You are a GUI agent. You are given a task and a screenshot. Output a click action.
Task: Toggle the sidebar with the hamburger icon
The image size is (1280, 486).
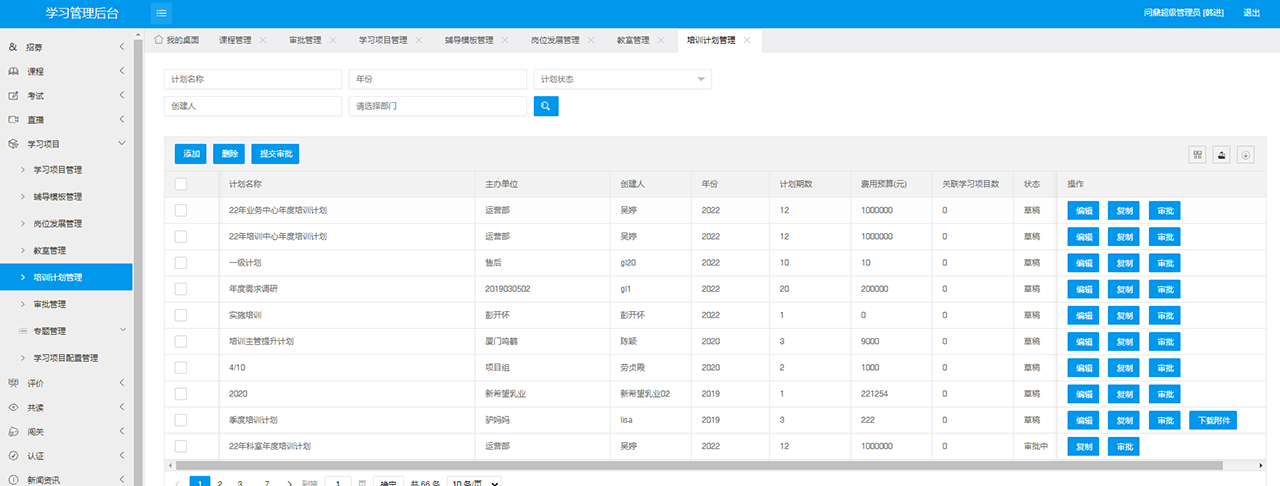[161, 13]
